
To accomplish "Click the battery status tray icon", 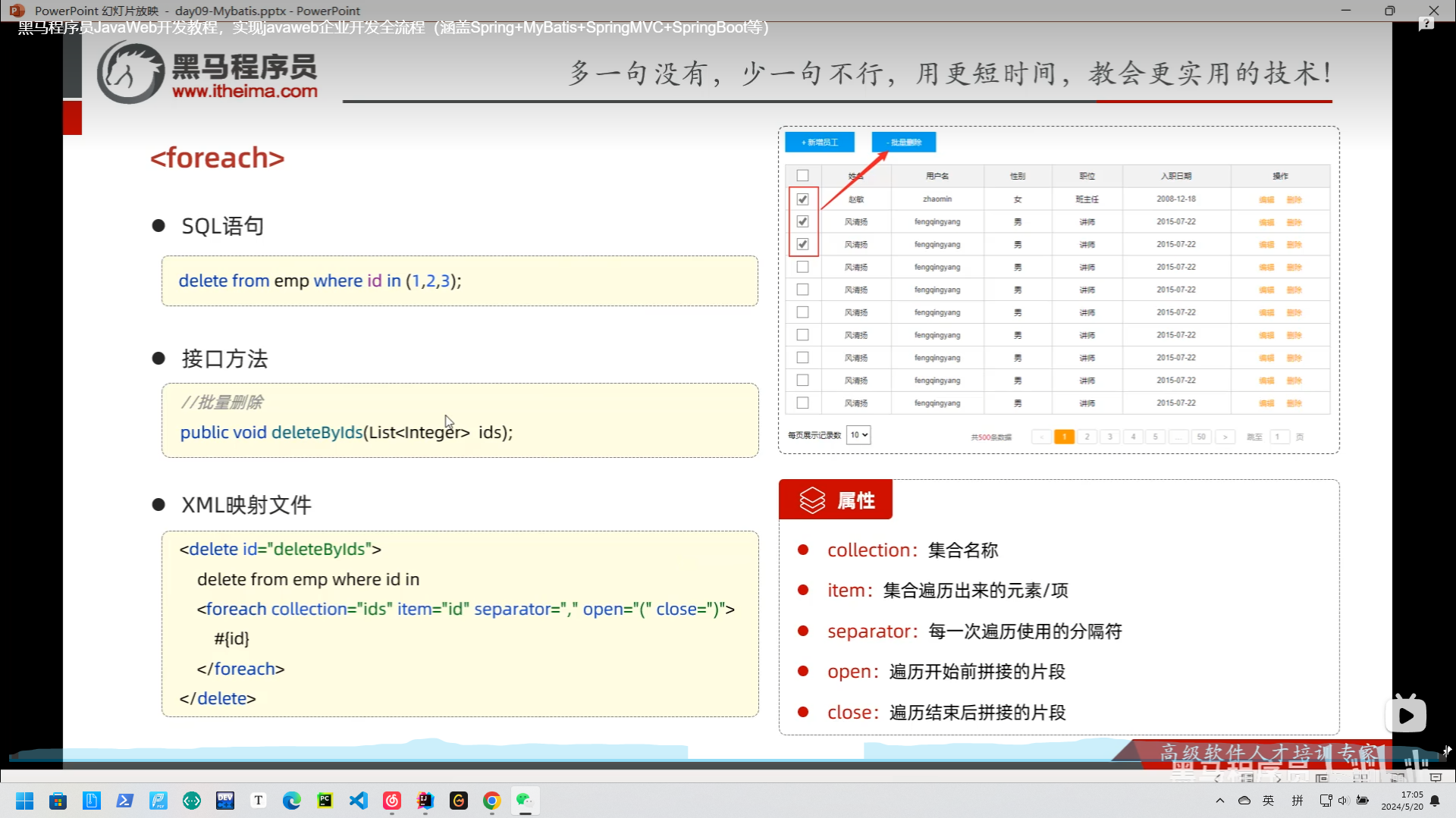I will pyautogui.click(x=1363, y=801).
